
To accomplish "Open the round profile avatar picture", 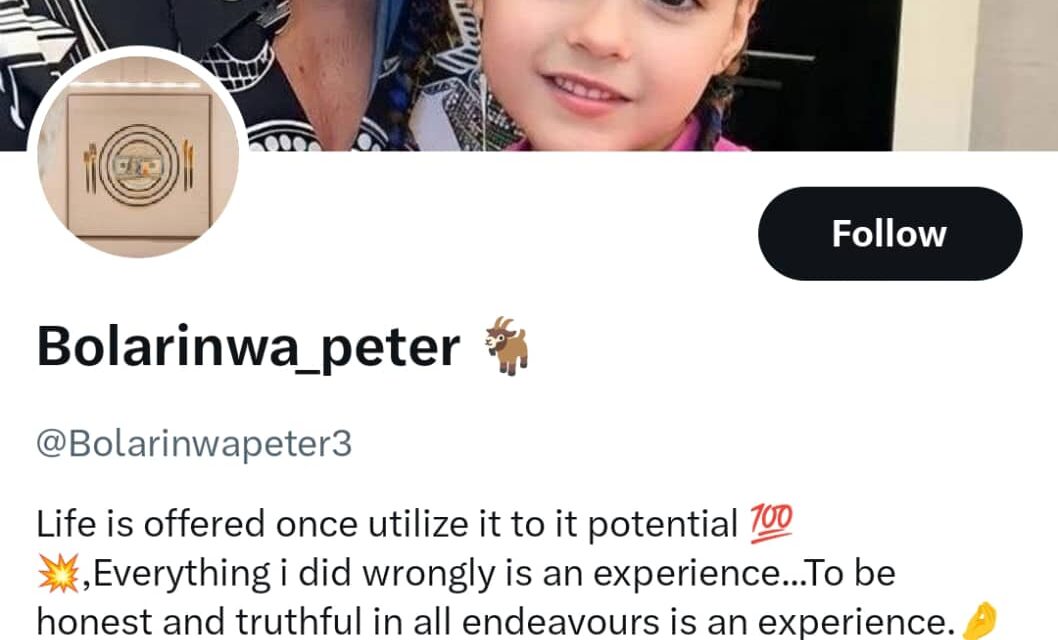I will (x=138, y=156).
